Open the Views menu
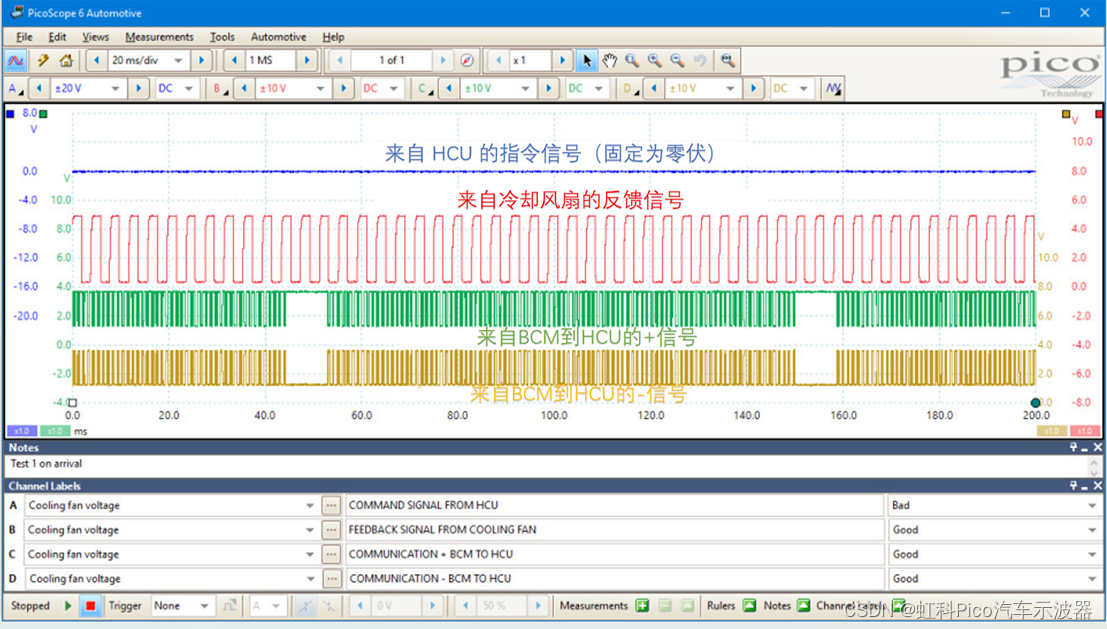The height and width of the screenshot is (629, 1107). click(x=95, y=37)
